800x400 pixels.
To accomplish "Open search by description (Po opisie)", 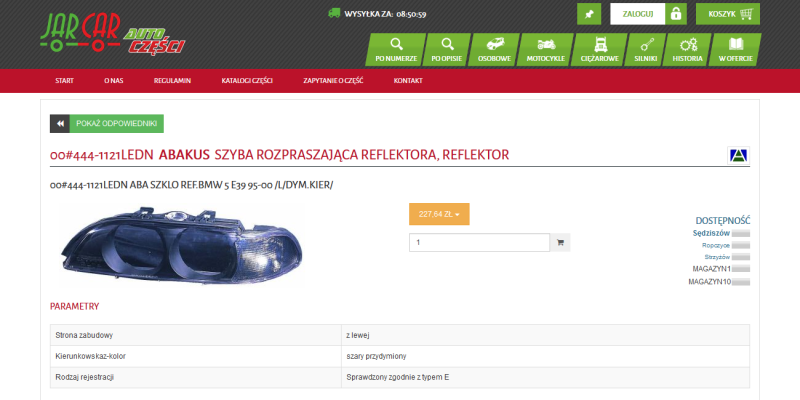I will 446,50.
